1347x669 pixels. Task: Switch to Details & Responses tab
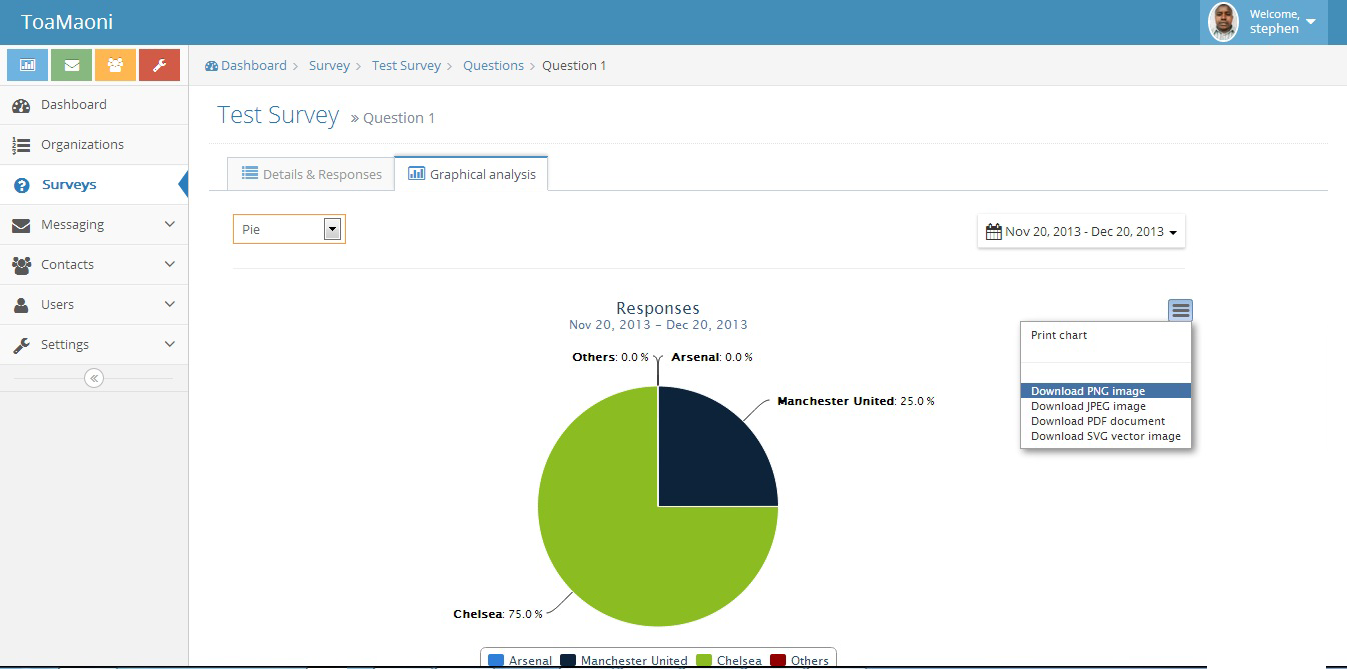(311, 174)
